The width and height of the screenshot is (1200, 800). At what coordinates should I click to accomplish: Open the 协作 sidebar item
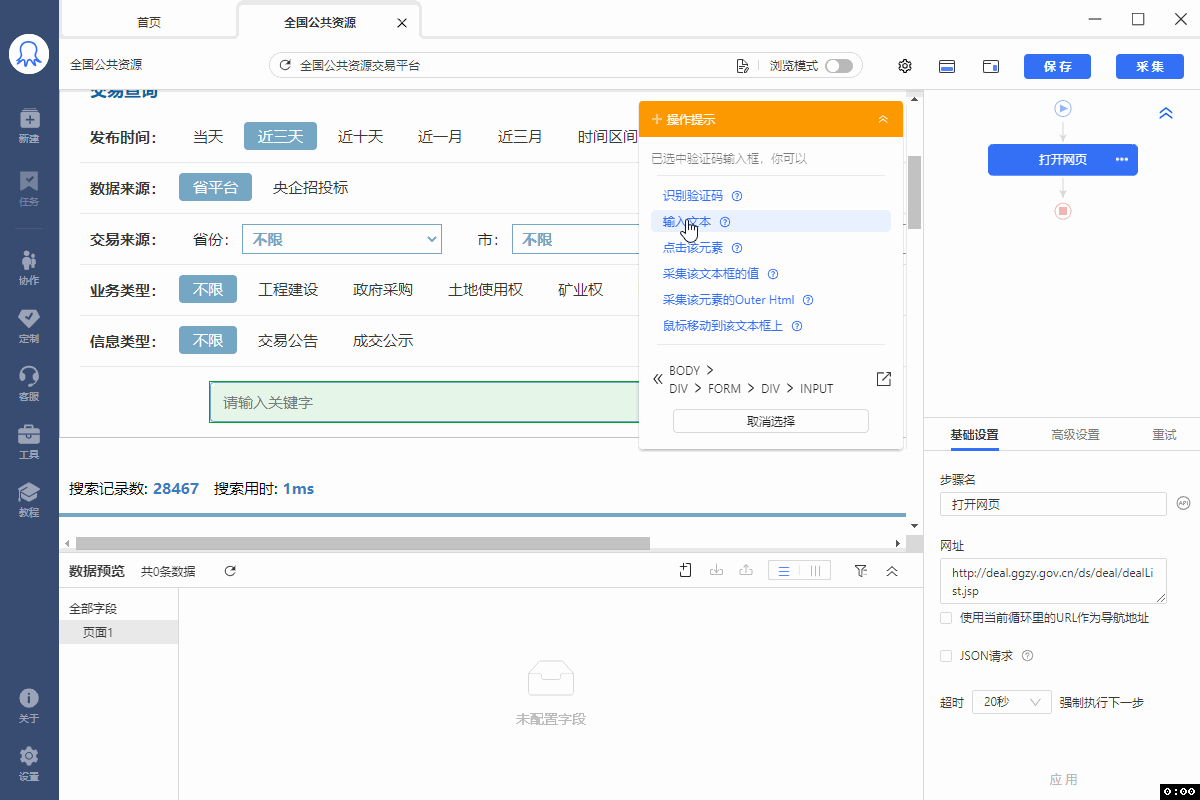tap(29, 266)
